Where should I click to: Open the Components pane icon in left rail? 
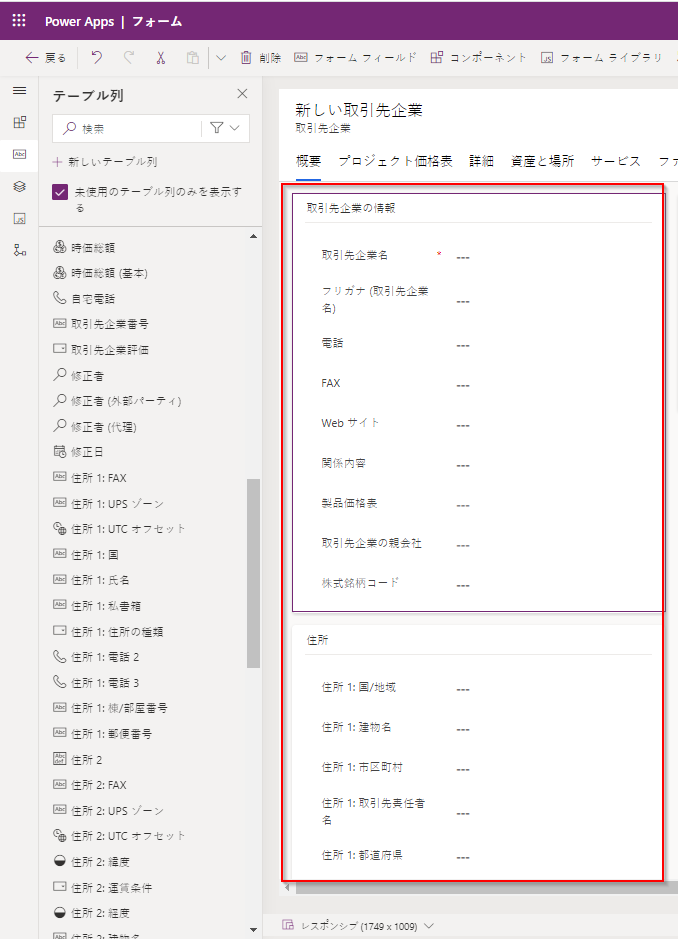(x=19, y=122)
